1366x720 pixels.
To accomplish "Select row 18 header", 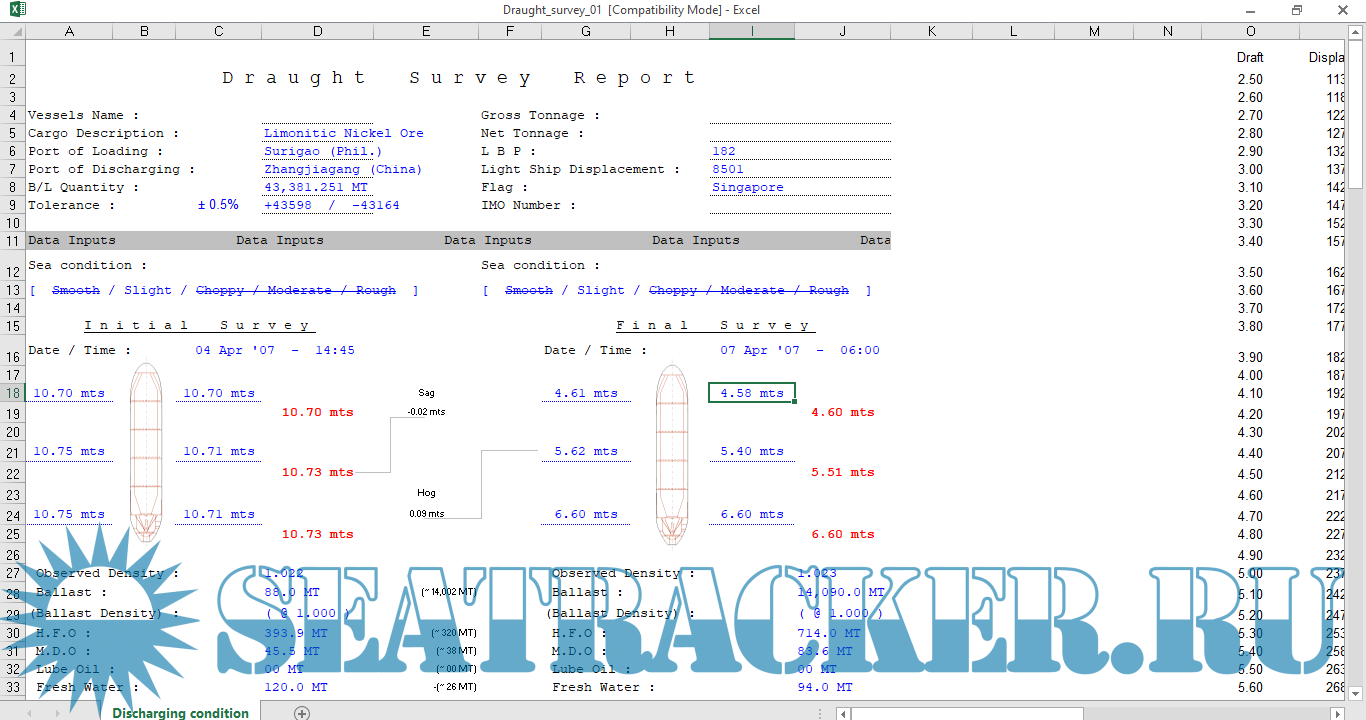I will tap(12, 394).
